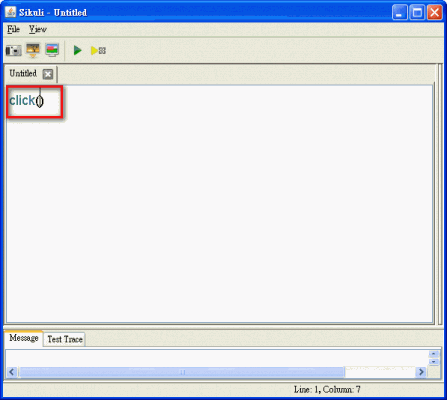Click the right arrow of horizontal scrollbar
Viewport: 447px width, 400px height.
point(421,372)
